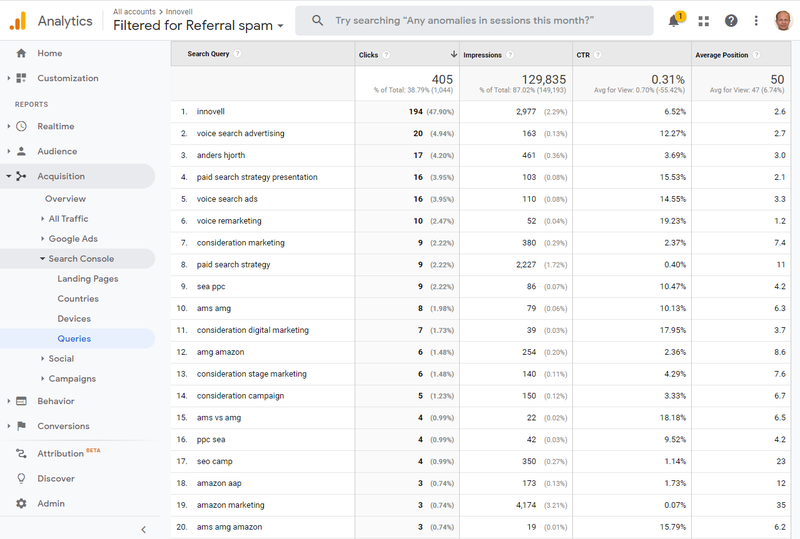Sort by Impressions column header
The width and height of the screenshot is (800, 539).
point(482,55)
